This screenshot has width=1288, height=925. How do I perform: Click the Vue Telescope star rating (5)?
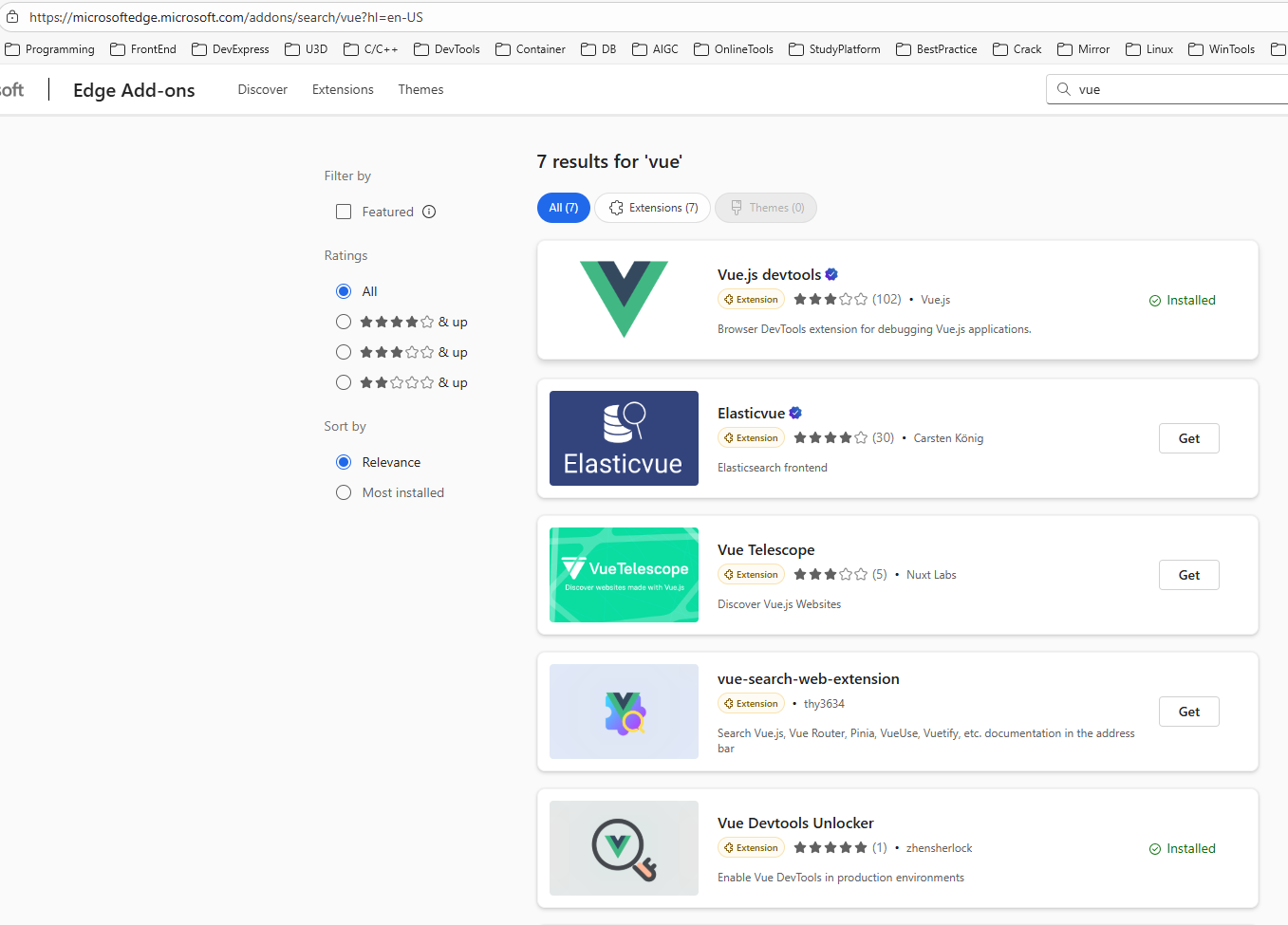tap(840, 574)
